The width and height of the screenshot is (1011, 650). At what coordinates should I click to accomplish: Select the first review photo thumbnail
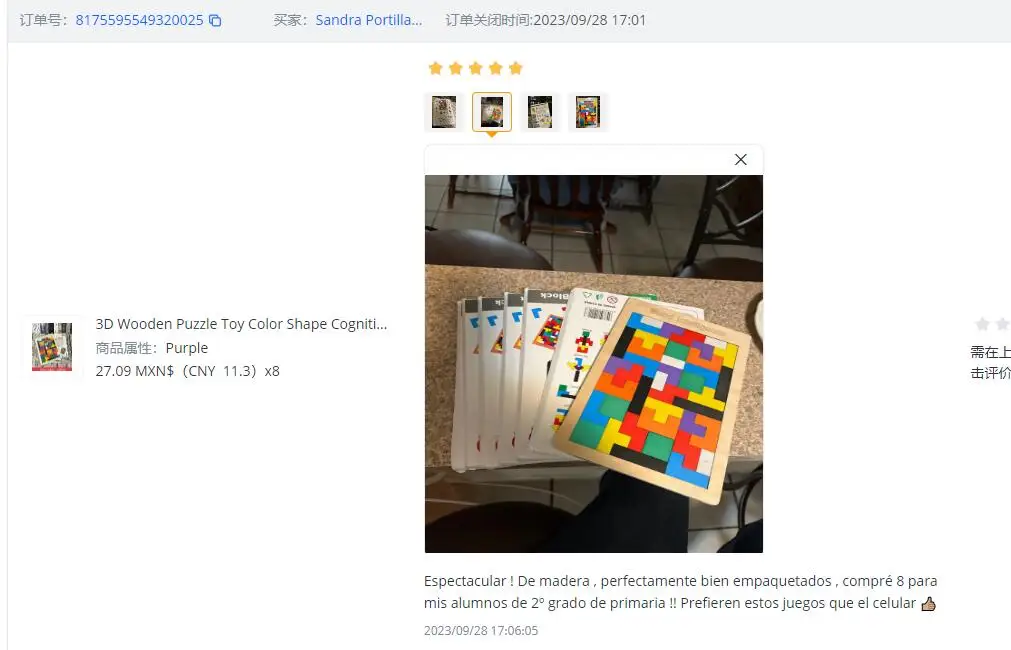pyautogui.click(x=444, y=112)
